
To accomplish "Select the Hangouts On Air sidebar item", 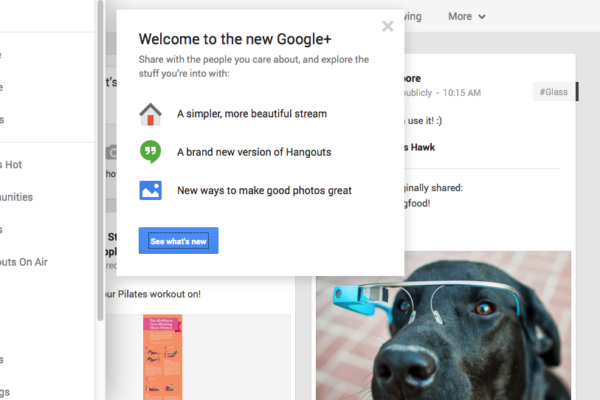I will [24, 262].
